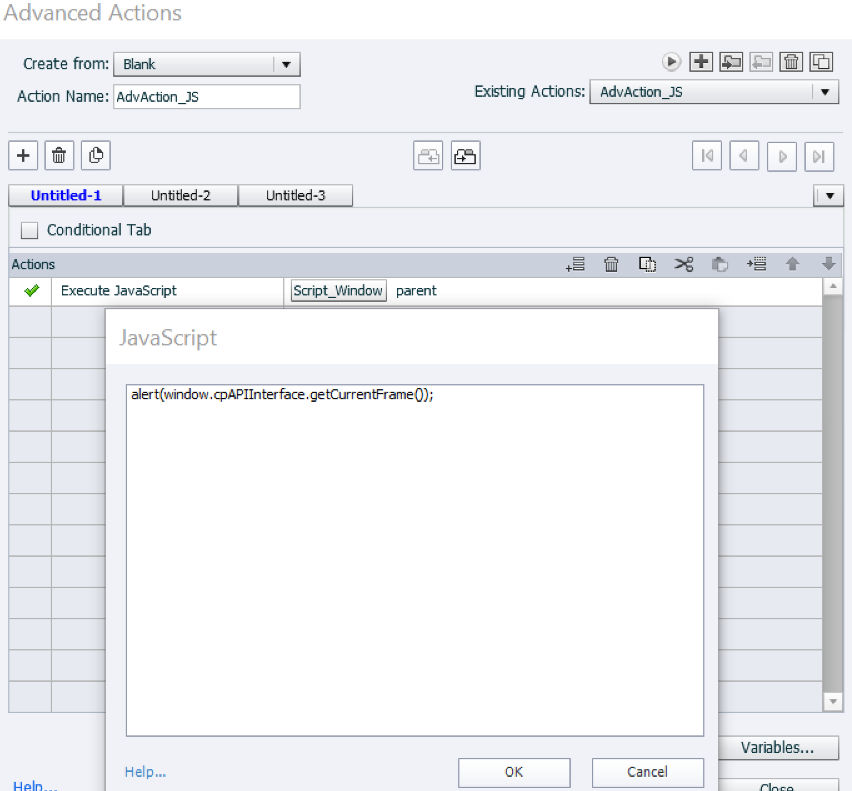Move action down with the down arrow icon
The height and width of the screenshot is (791, 852).
(829, 265)
